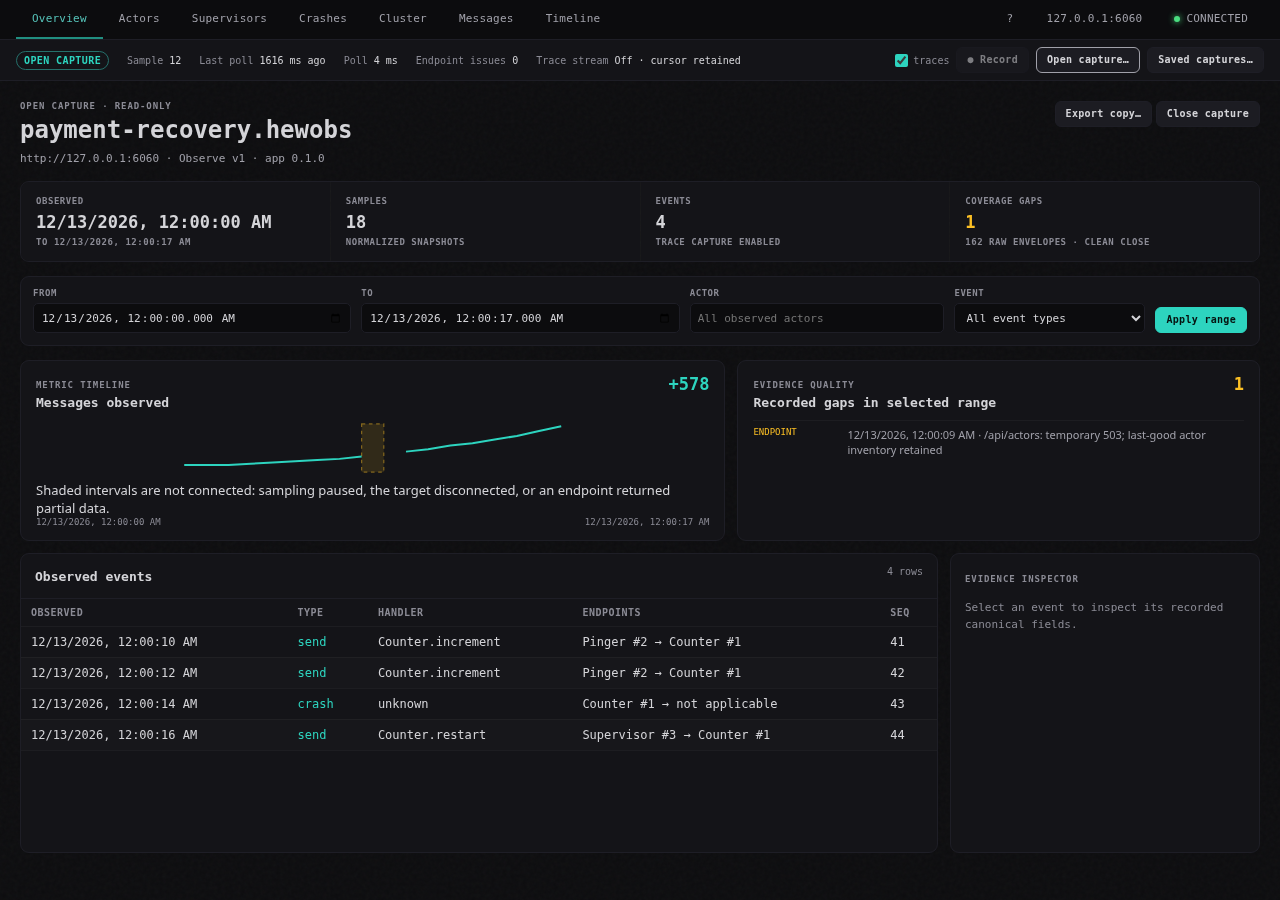Click the Record button

coord(992,60)
